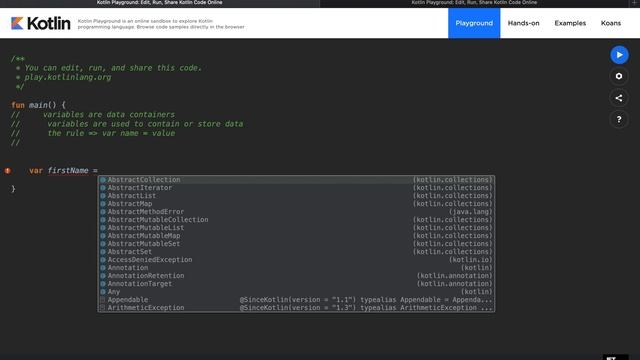Click the typealias icon beside ArithmeticException
The image size is (640, 360).
[x=103, y=308]
